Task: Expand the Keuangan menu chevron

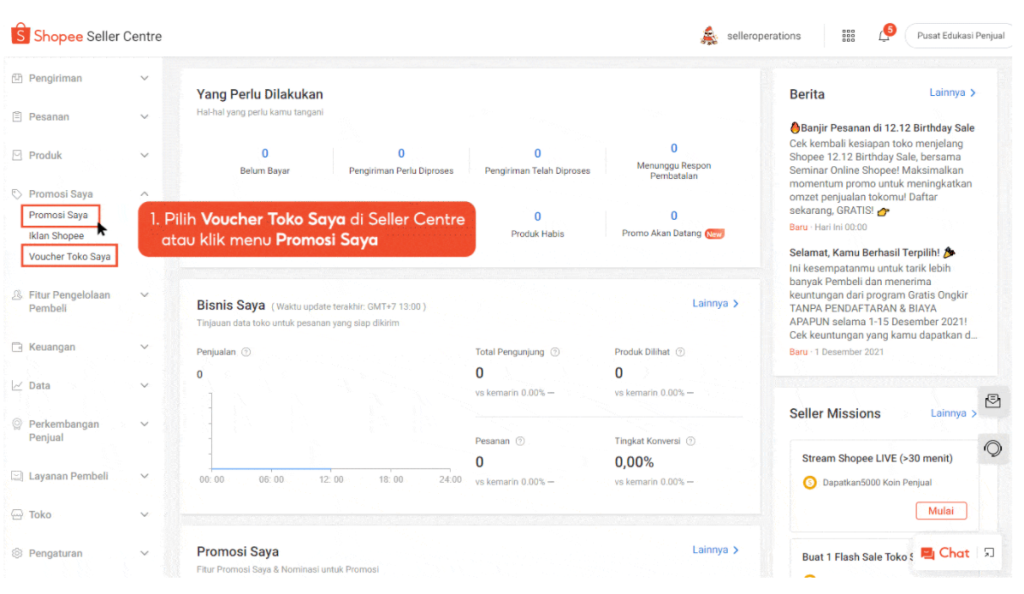Action: [x=144, y=347]
